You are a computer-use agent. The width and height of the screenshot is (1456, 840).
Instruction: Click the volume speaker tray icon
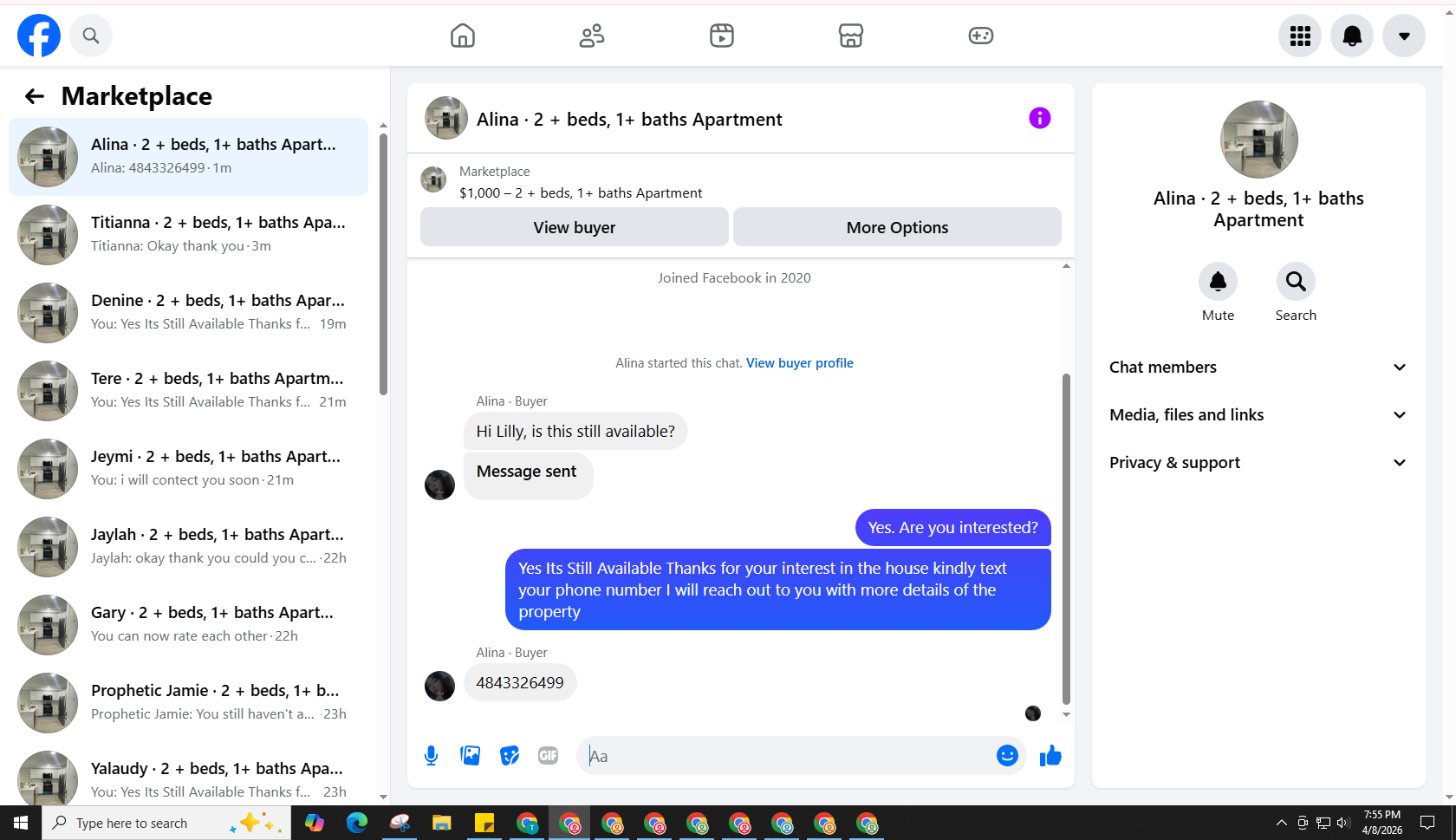point(1343,823)
